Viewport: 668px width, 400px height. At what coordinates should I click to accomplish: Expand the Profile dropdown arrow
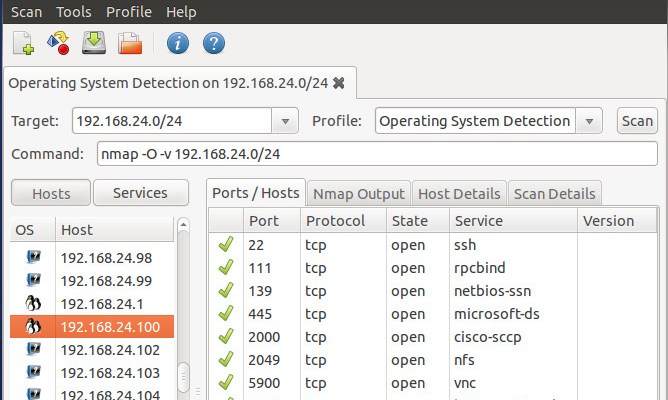589,121
